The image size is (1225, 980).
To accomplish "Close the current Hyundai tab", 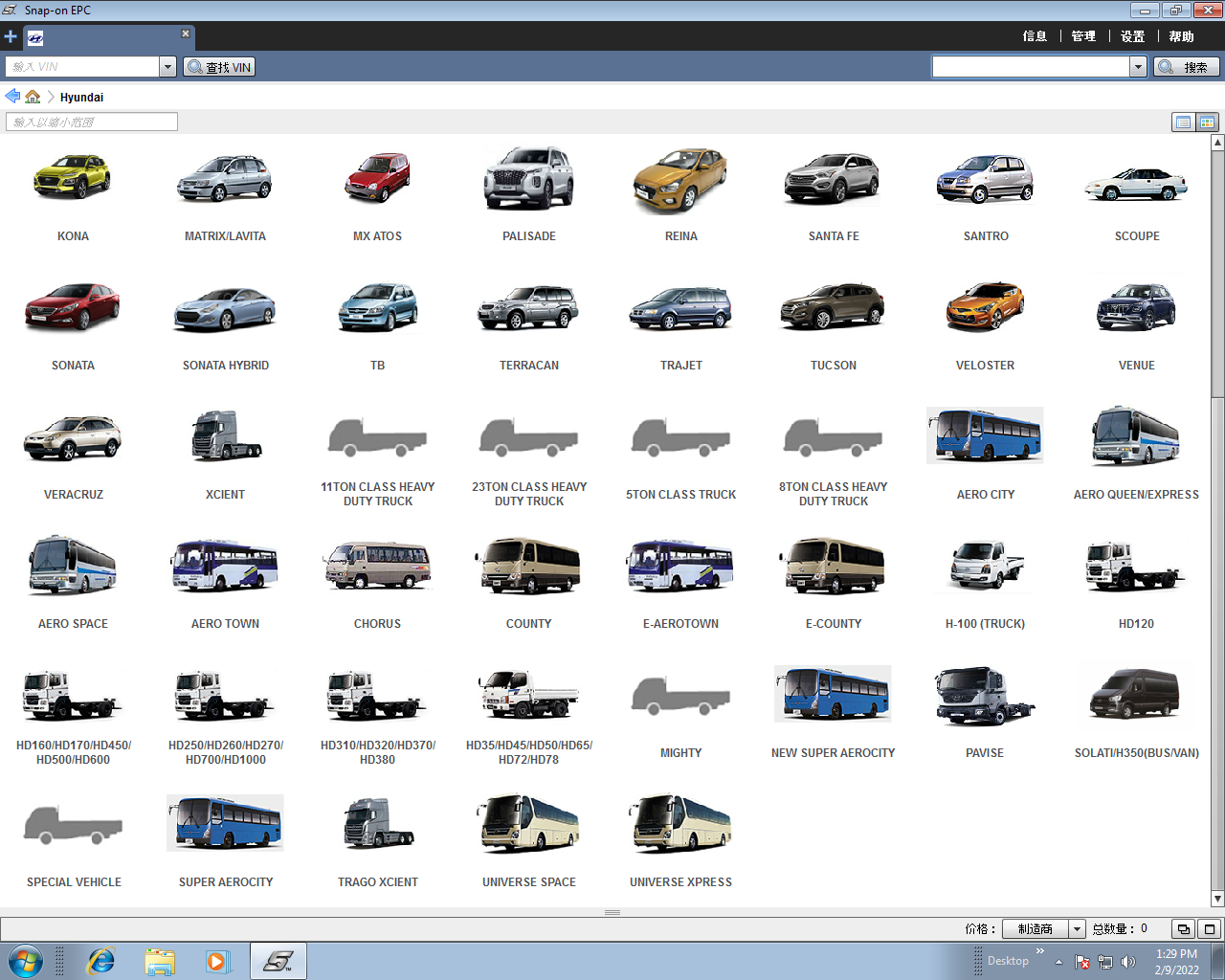I will (186, 33).
